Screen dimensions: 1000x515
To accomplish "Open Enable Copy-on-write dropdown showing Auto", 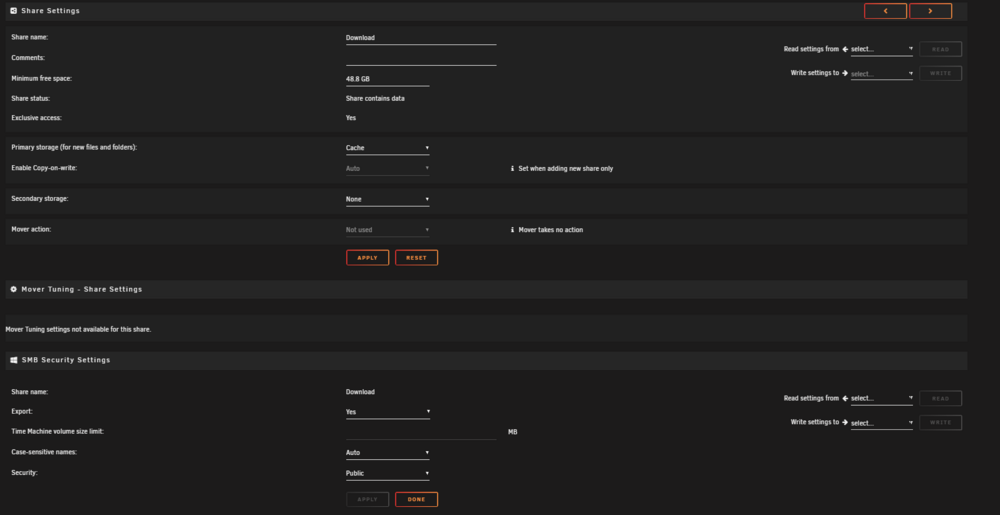I will (x=387, y=169).
